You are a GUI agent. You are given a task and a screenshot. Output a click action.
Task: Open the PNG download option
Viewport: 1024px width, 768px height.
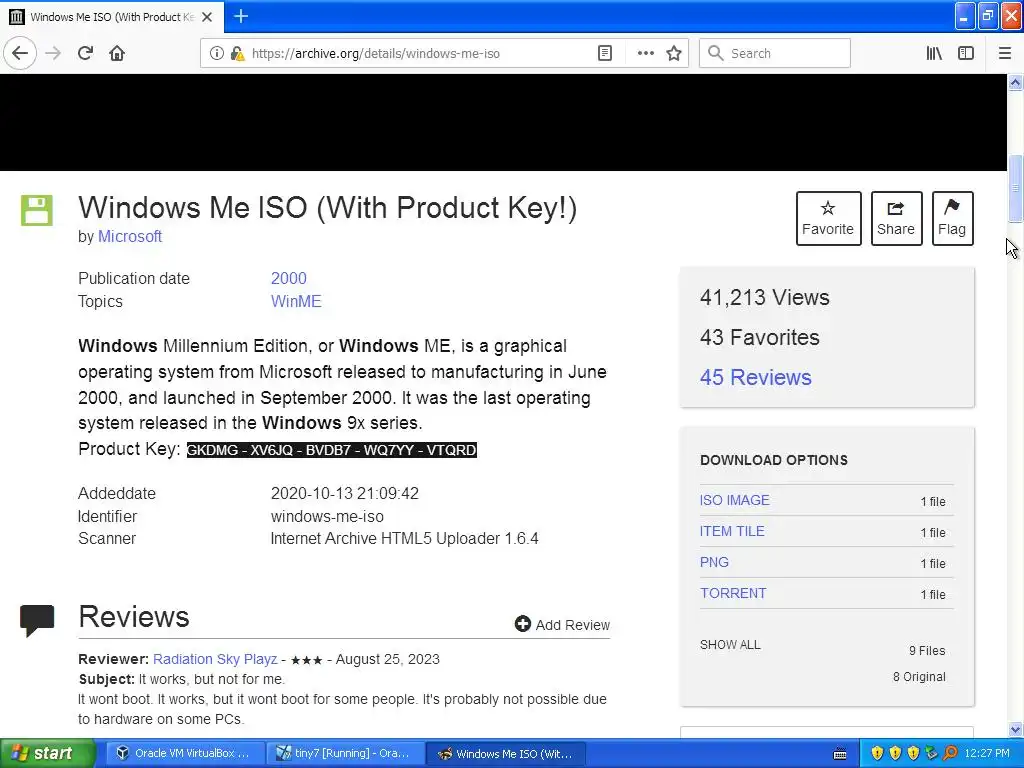(714, 562)
